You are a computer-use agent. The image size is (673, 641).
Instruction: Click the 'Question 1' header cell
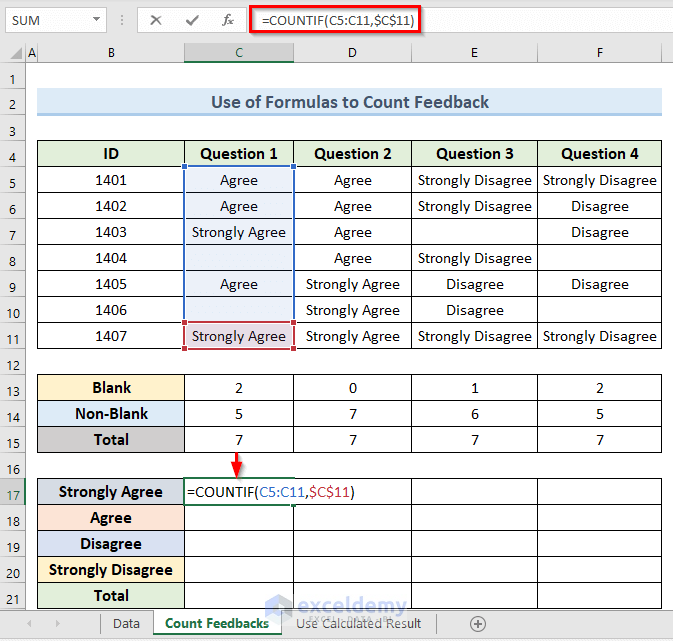pyautogui.click(x=239, y=154)
